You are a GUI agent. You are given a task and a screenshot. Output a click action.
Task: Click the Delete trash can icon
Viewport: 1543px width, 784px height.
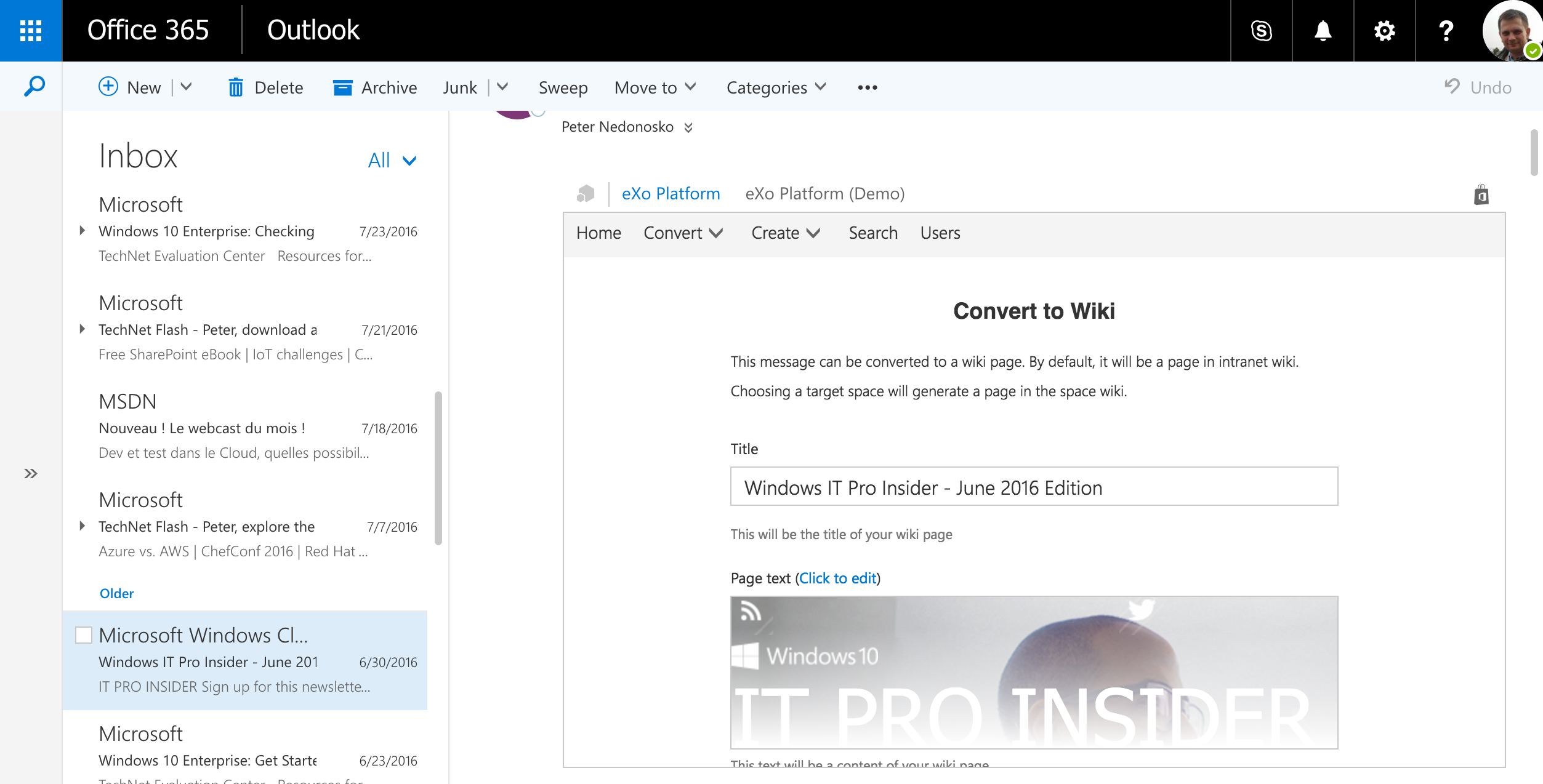236,87
